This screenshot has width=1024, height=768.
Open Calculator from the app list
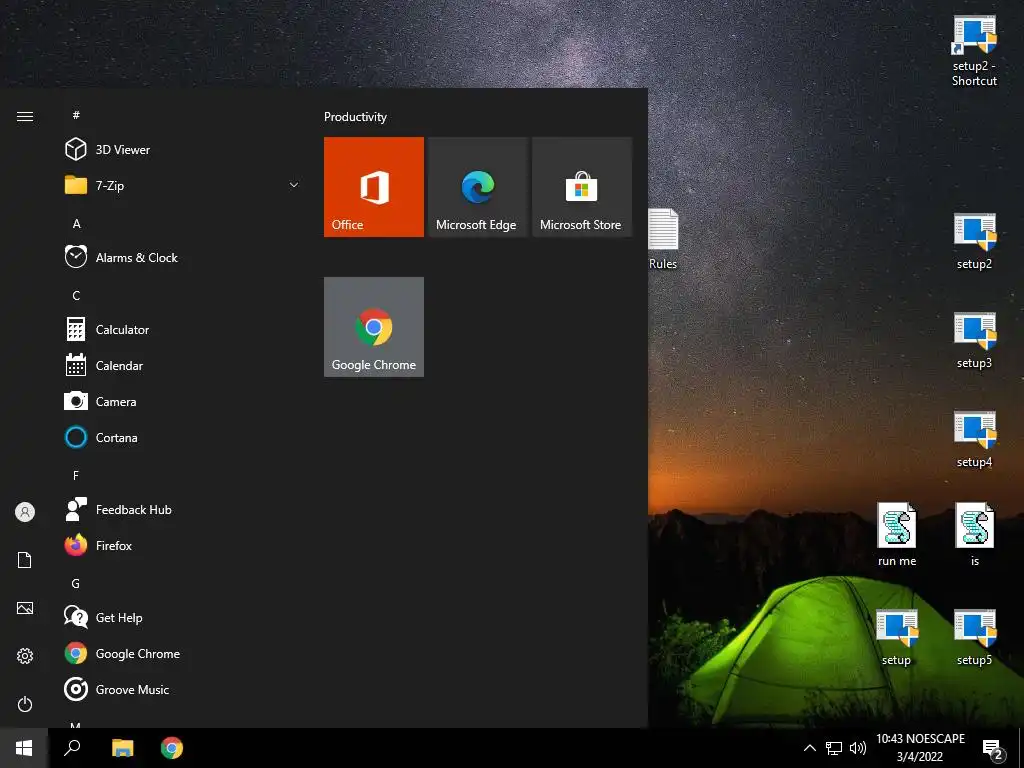click(183, 329)
